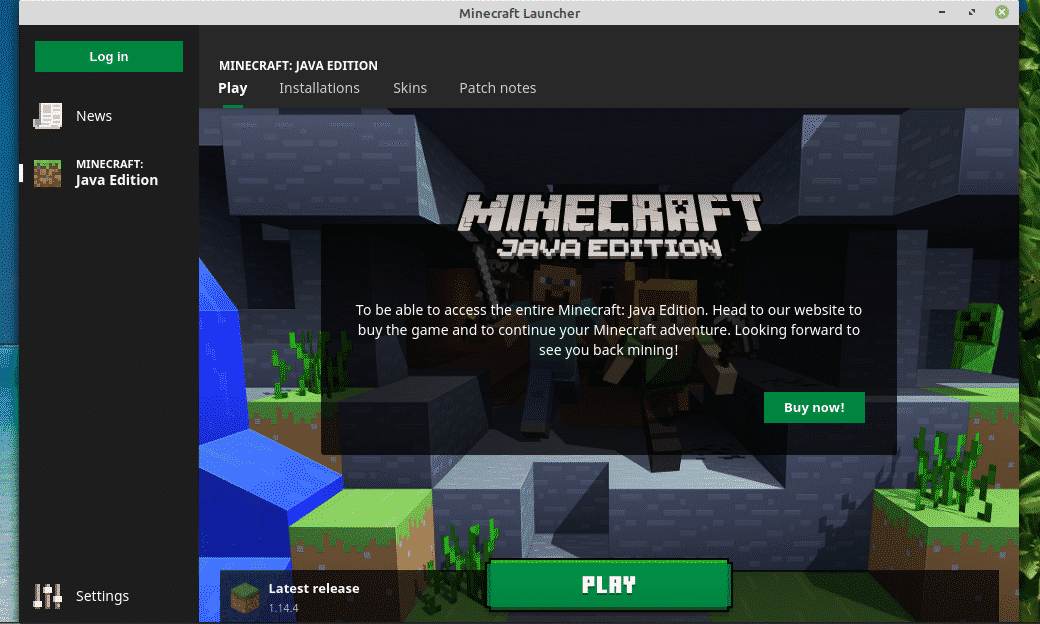This screenshot has width=1040, height=624.
Task: Click the Minecraft Java Edition logo banner
Action: 610,227
